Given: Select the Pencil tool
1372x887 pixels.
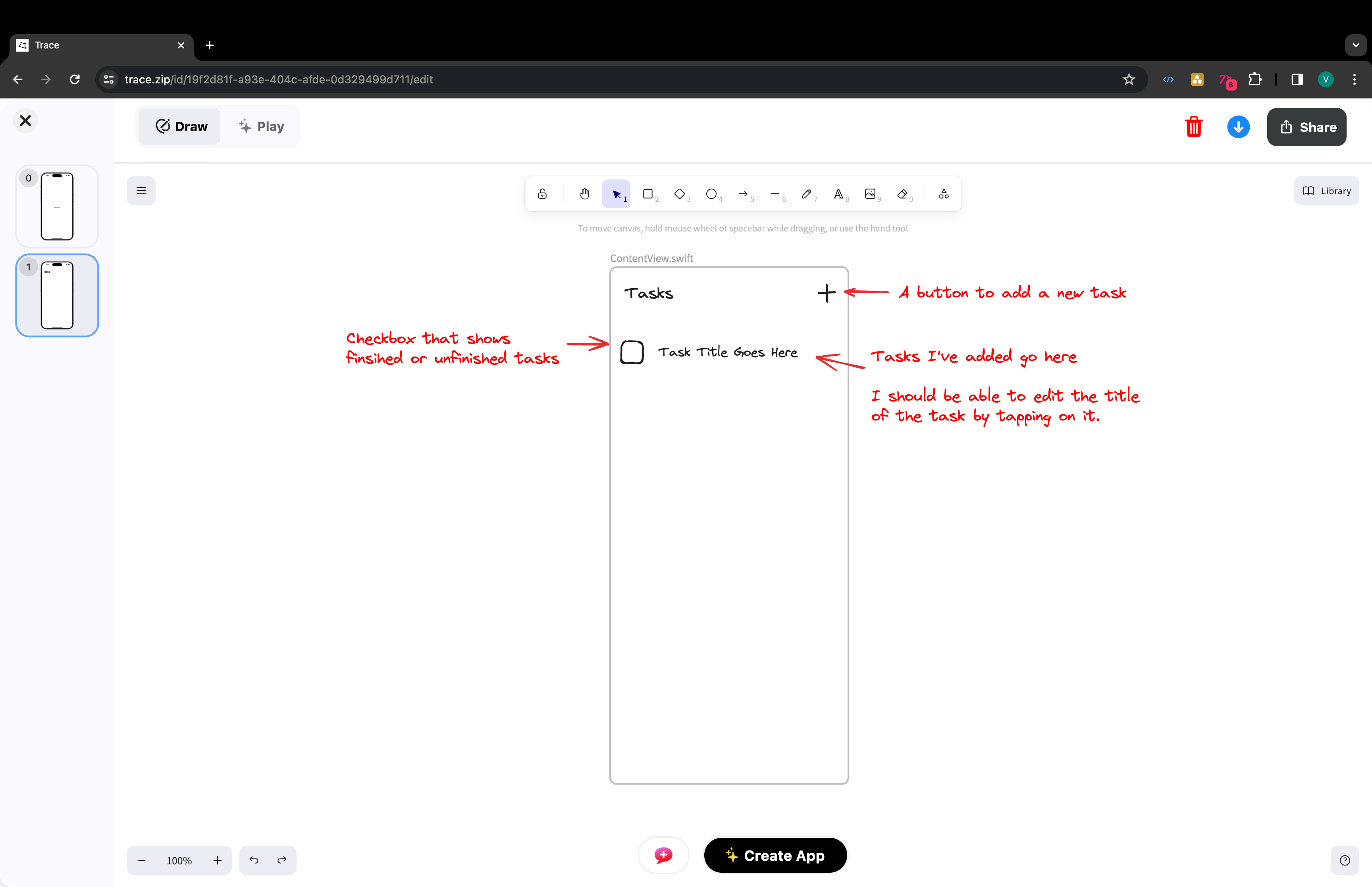Looking at the screenshot, I should [807, 193].
